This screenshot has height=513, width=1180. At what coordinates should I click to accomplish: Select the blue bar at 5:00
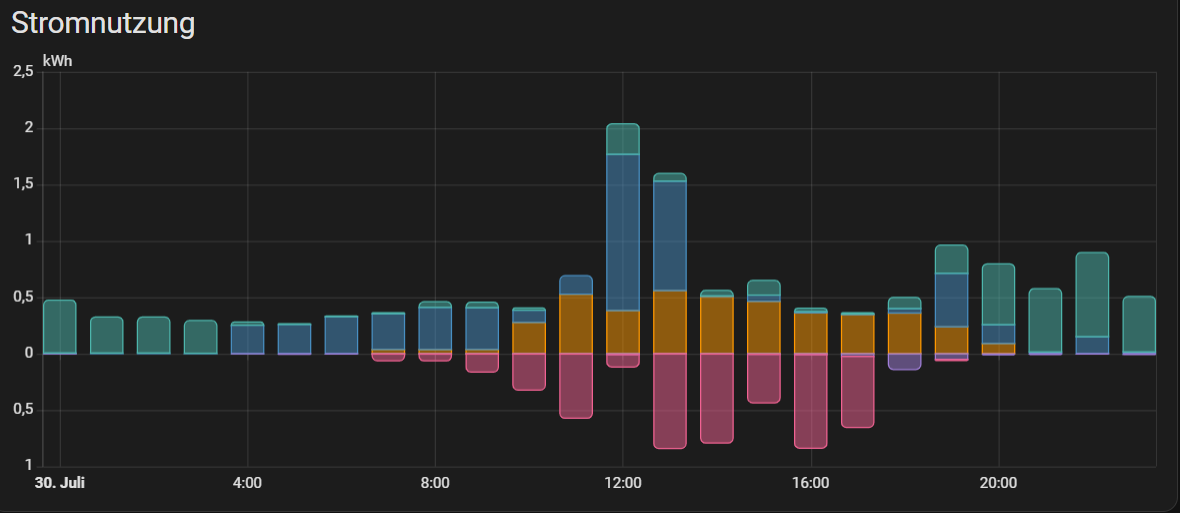coord(294,338)
